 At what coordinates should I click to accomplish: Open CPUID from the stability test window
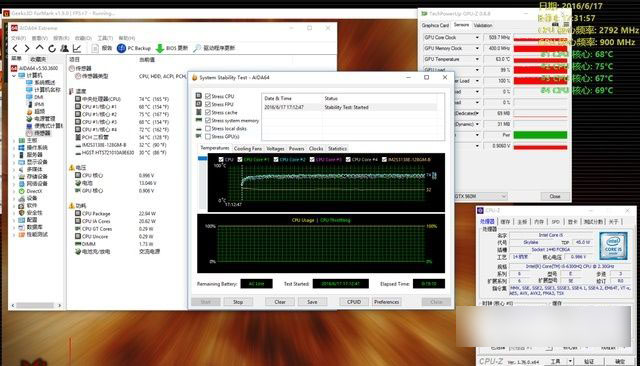click(x=354, y=302)
